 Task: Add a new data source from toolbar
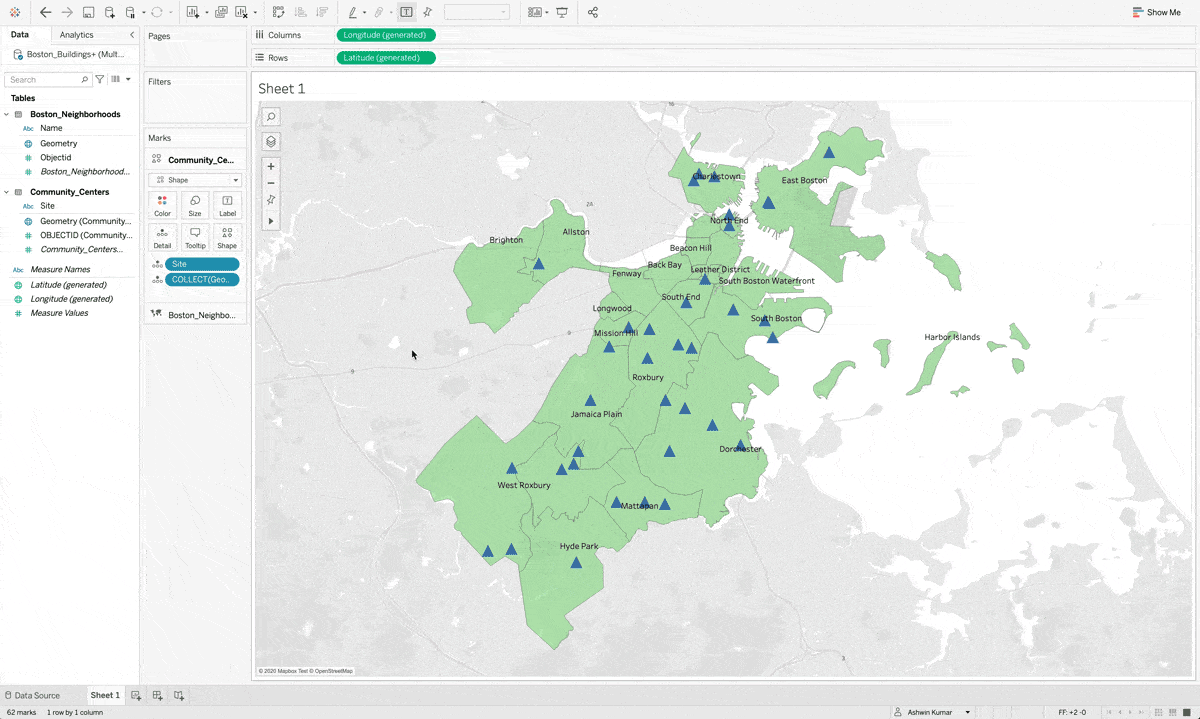point(109,12)
